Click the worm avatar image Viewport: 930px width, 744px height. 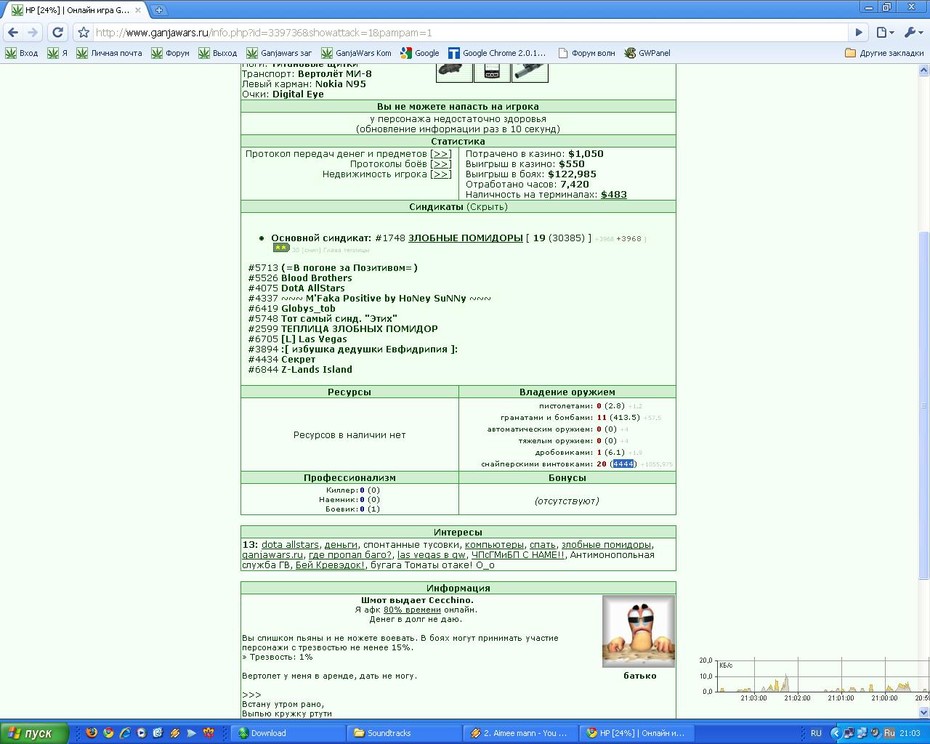pos(639,631)
